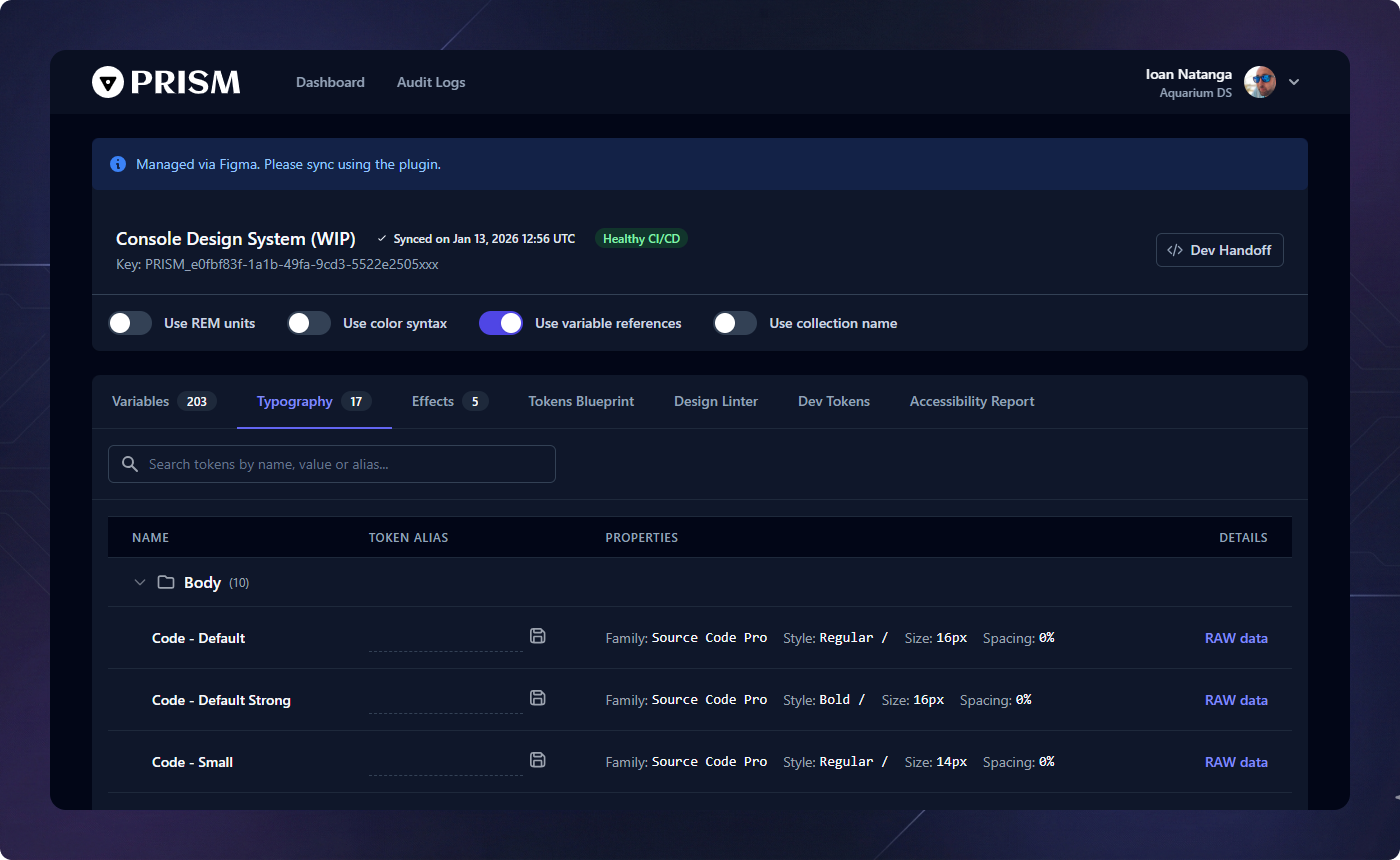Click the Healthy CI/CD status badge

coord(641,238)
